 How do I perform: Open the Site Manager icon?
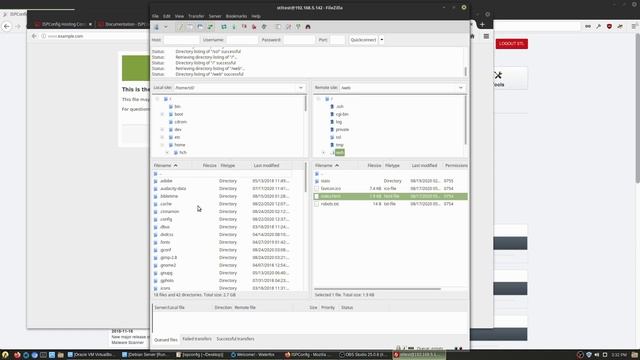156,27
